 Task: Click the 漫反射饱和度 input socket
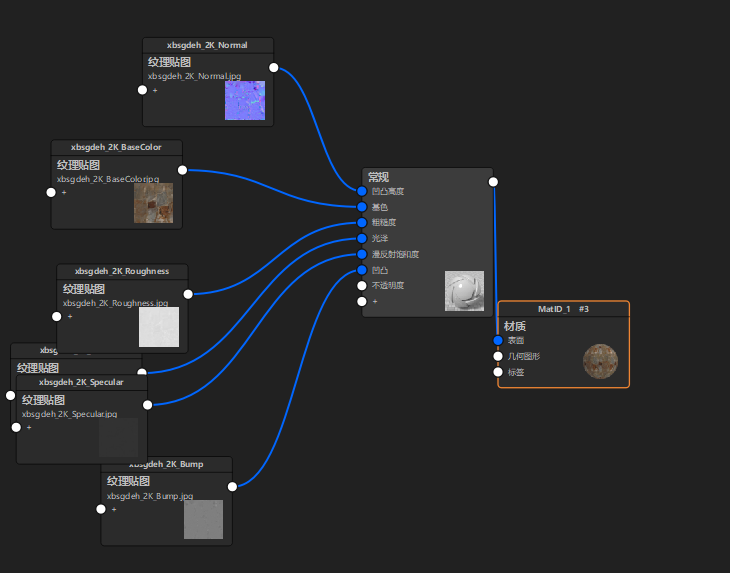362,254
